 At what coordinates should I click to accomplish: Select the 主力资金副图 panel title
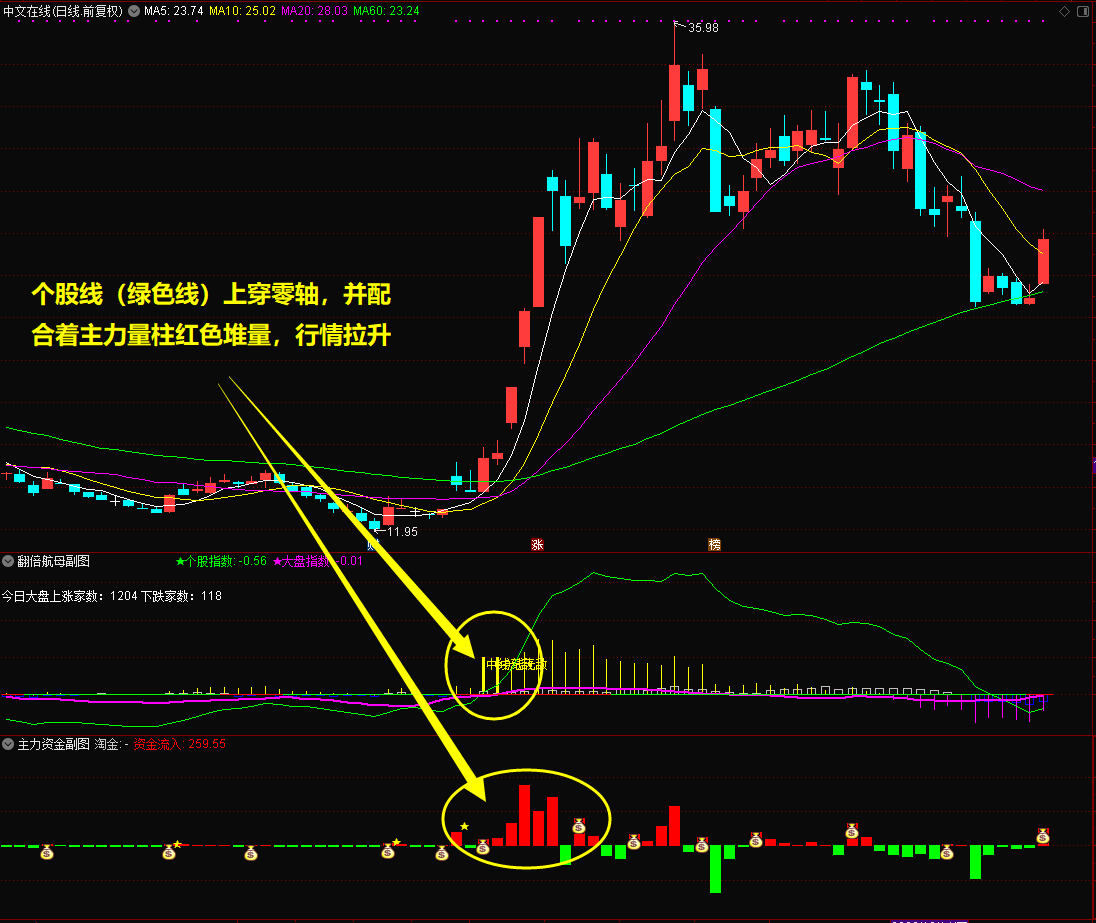point(56,744)
